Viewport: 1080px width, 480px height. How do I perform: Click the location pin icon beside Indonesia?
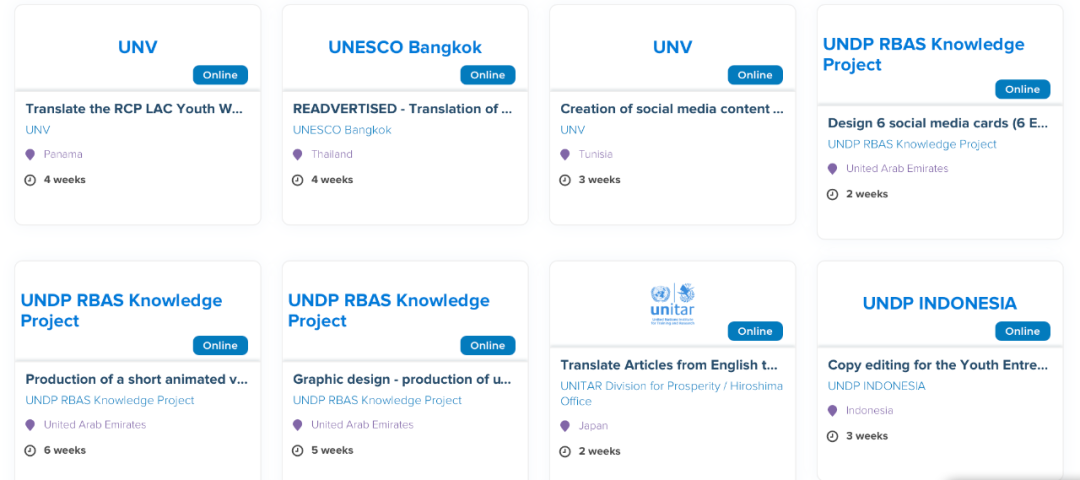coord(832,411)
